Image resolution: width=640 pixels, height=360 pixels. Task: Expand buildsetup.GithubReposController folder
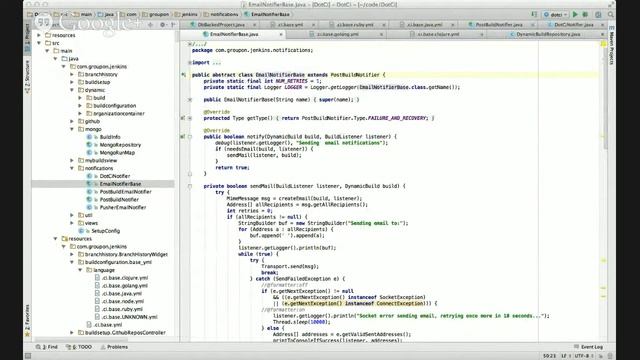click(x=72, y=333)
